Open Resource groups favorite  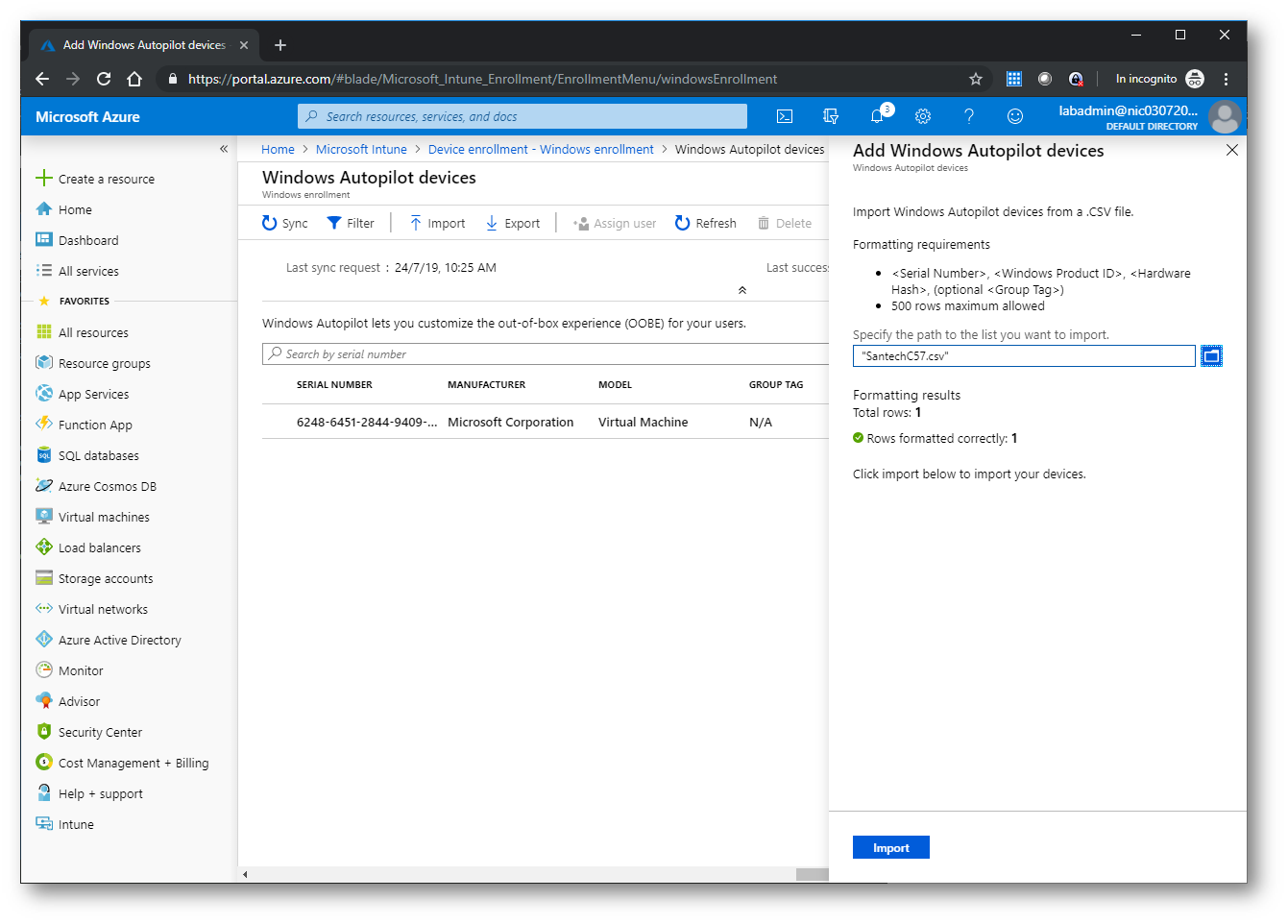93,363
